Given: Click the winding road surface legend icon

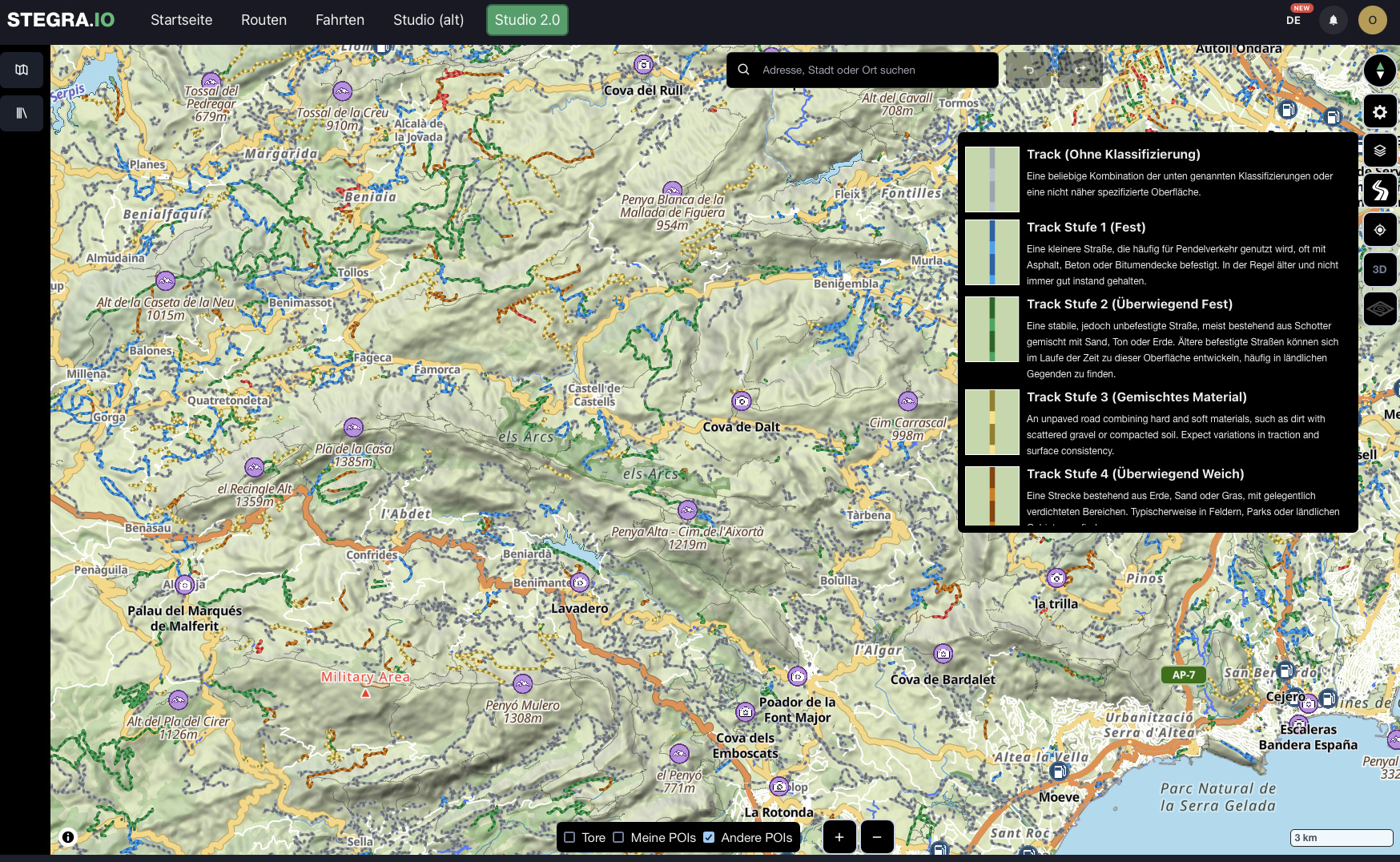Looking at the screenshot, I should pyautogui.click(x=1379, y=190).
